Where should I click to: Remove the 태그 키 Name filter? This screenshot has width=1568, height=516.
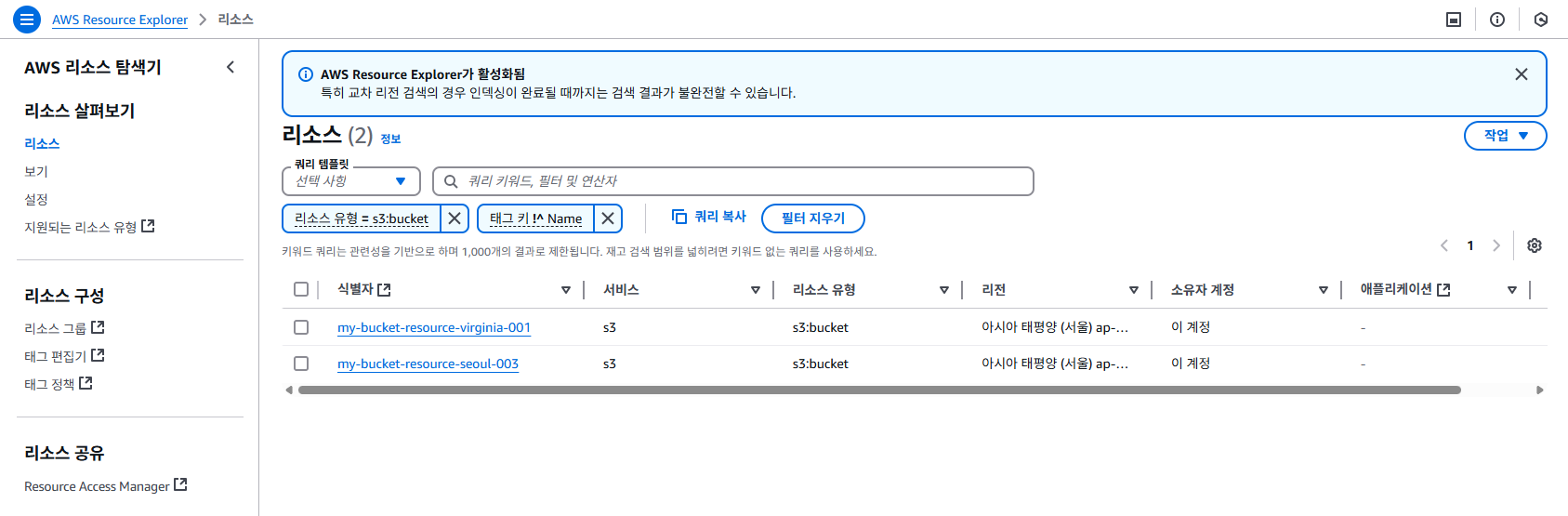(608, 218)
